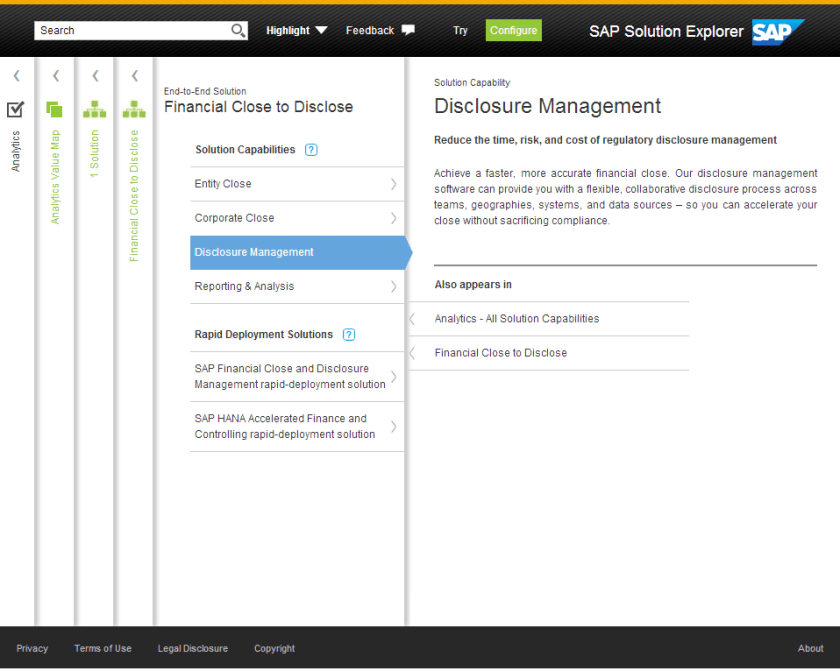Click the SAP logo

[x=777, y=31]
